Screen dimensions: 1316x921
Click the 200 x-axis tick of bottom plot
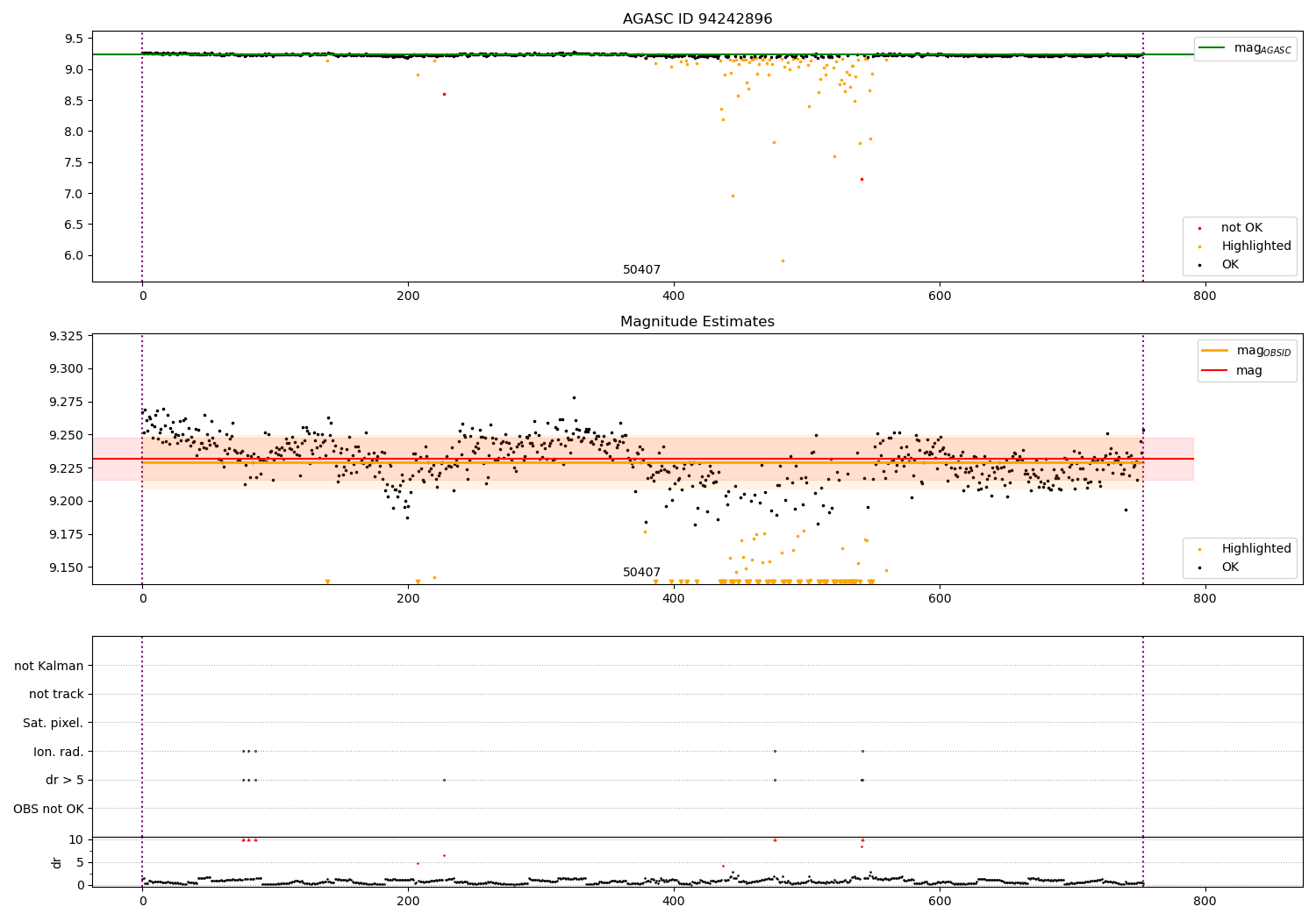click(408, 901)
